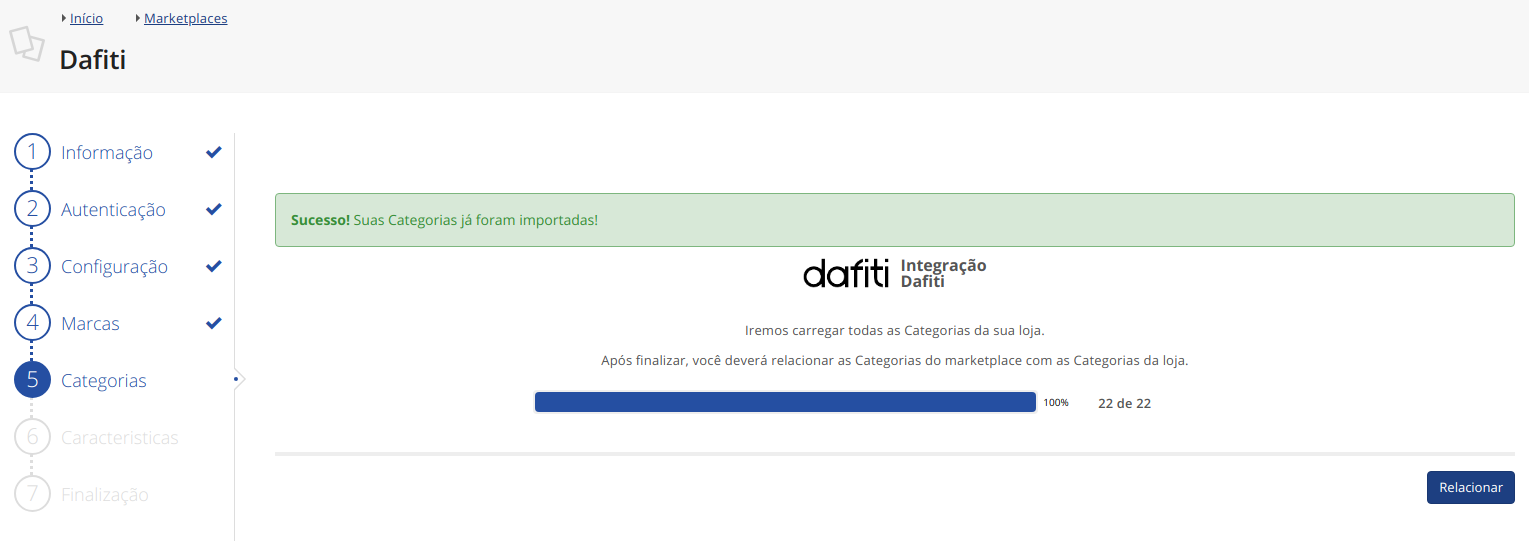Image resolution: width=1529 pixels, height=541 pixels.
Task: Select step 1 circle for Informação
Action: pos(32,152)
